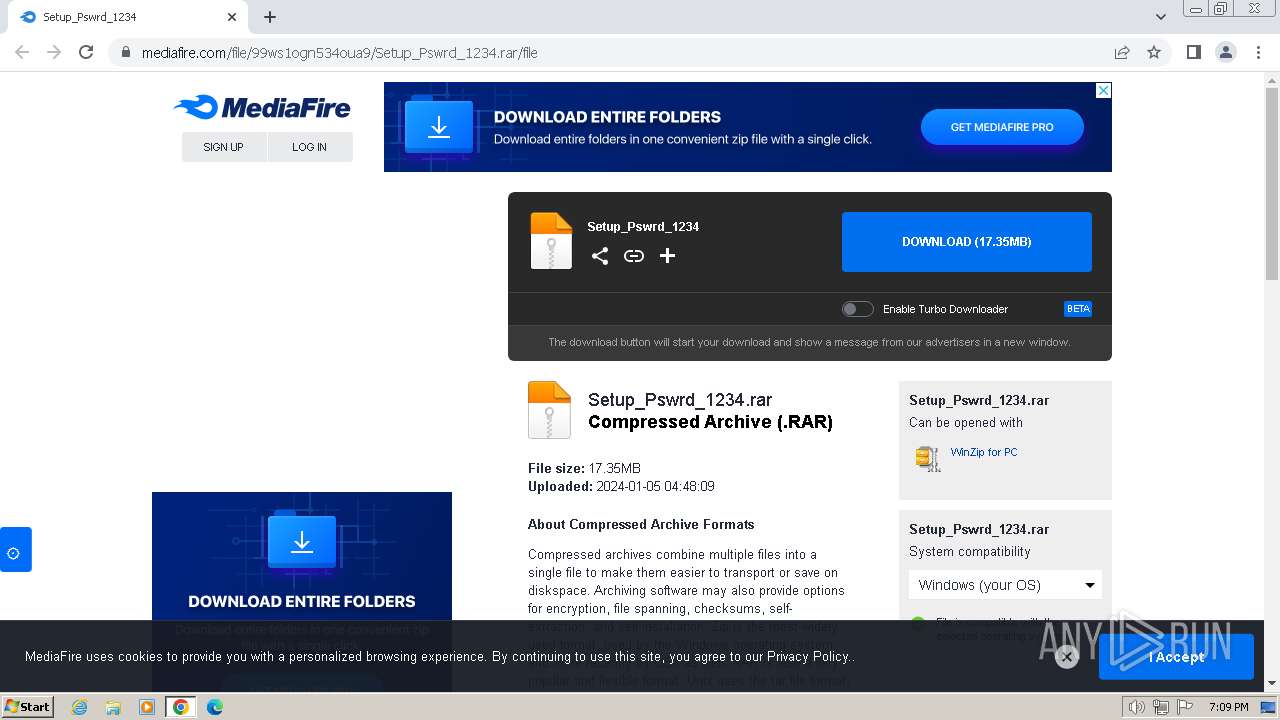
Task: Click the address bar URL
Action: [x=340, y=53]
